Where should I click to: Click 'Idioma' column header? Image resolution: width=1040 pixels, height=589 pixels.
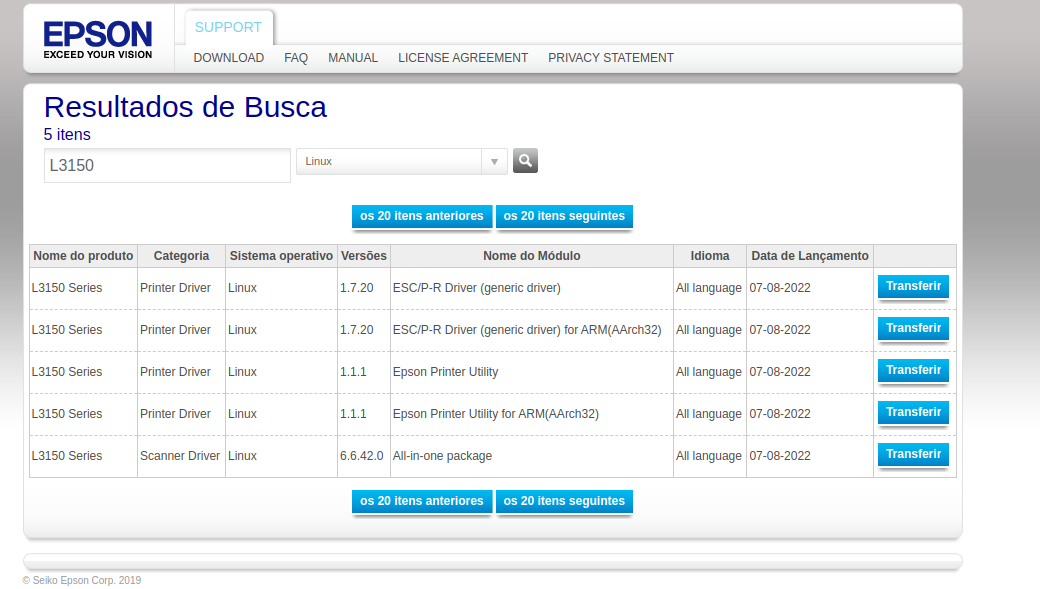click(710, 256)
